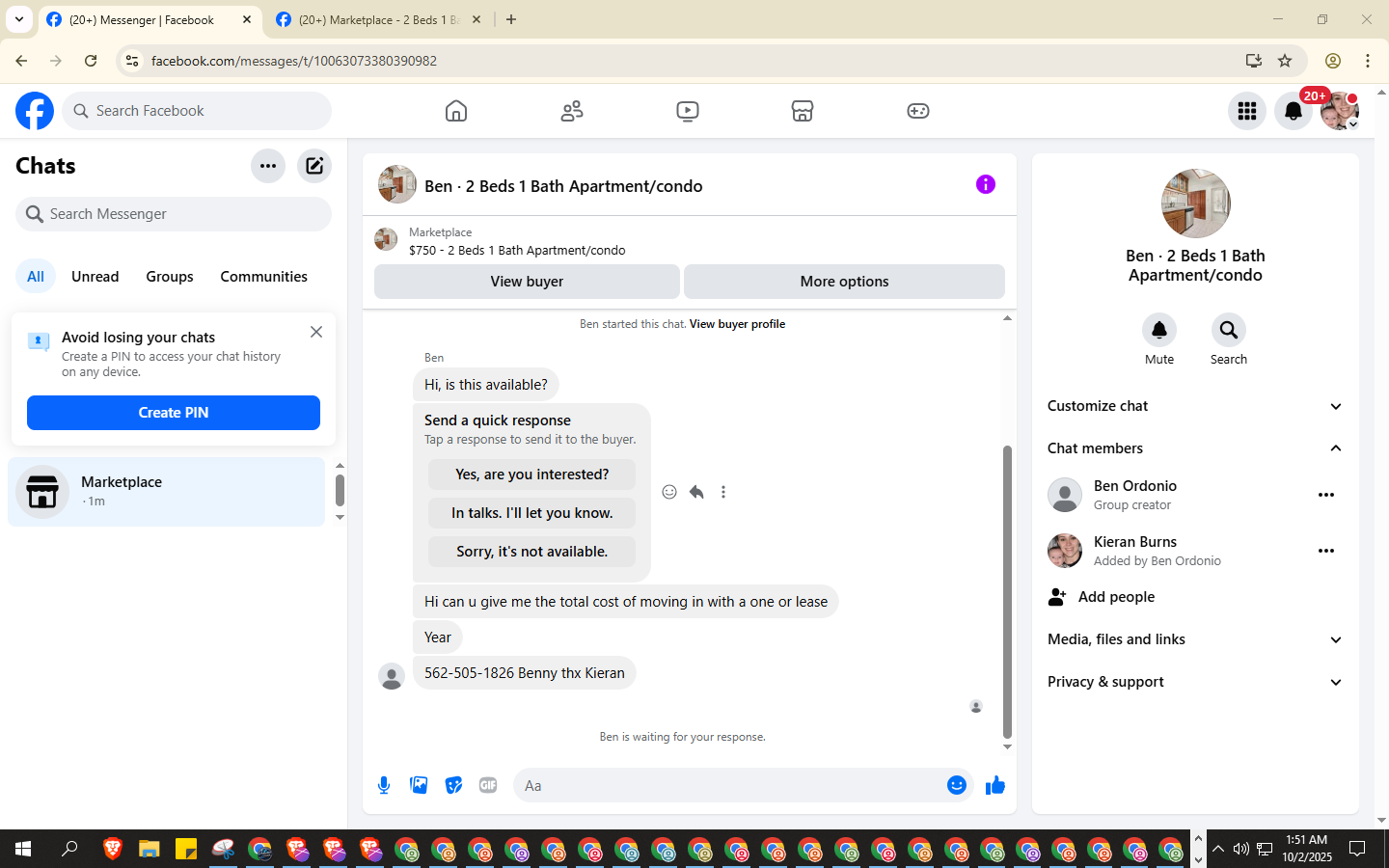Bookmark this page with star icon
Image resolution: width=1389 pixels, height=868 pixels.
point(1285,61)
